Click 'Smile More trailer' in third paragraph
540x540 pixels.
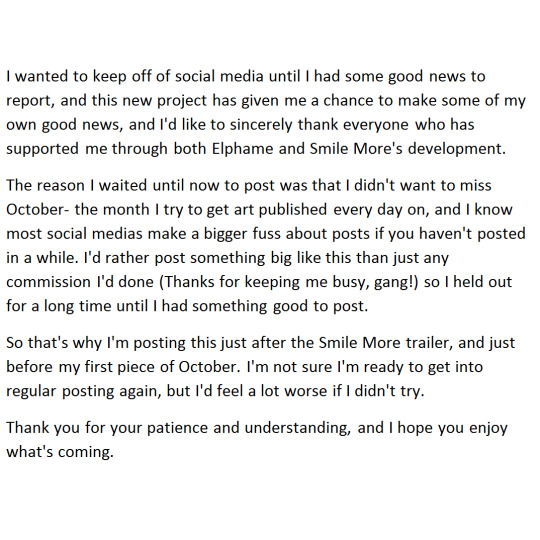click(385, 343)
